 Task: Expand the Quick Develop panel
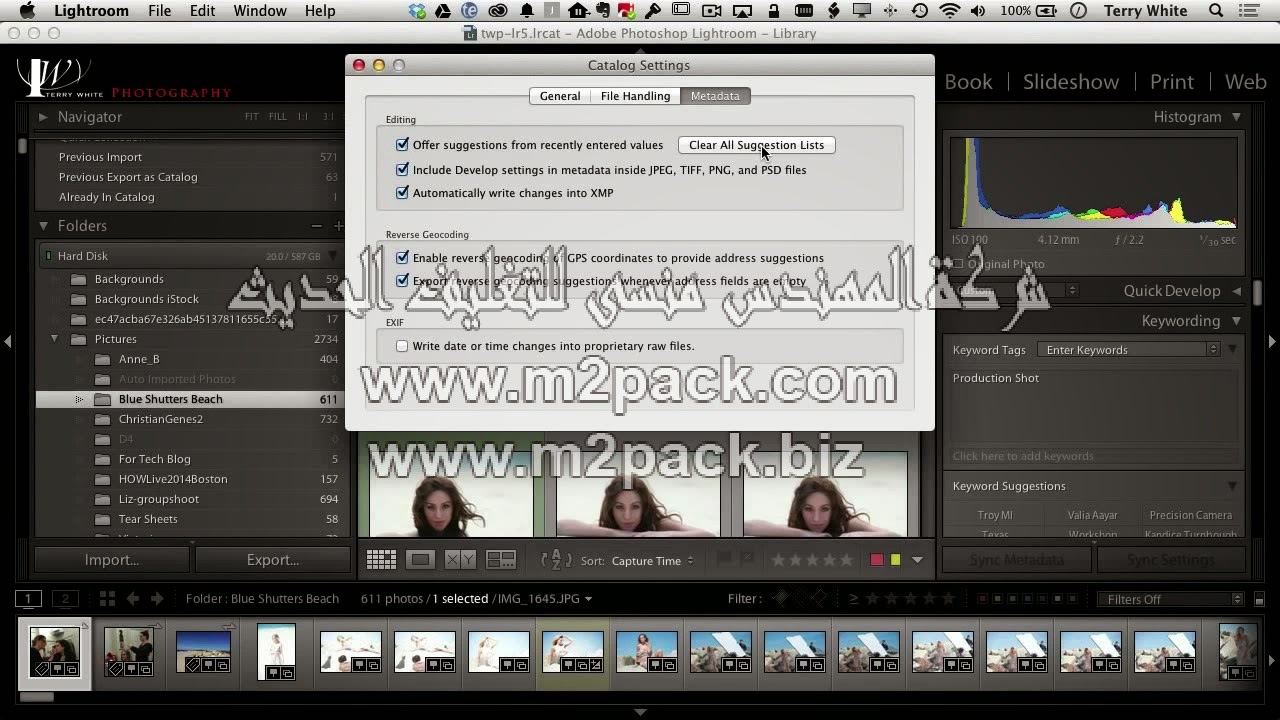click(x=1237, y=291)
